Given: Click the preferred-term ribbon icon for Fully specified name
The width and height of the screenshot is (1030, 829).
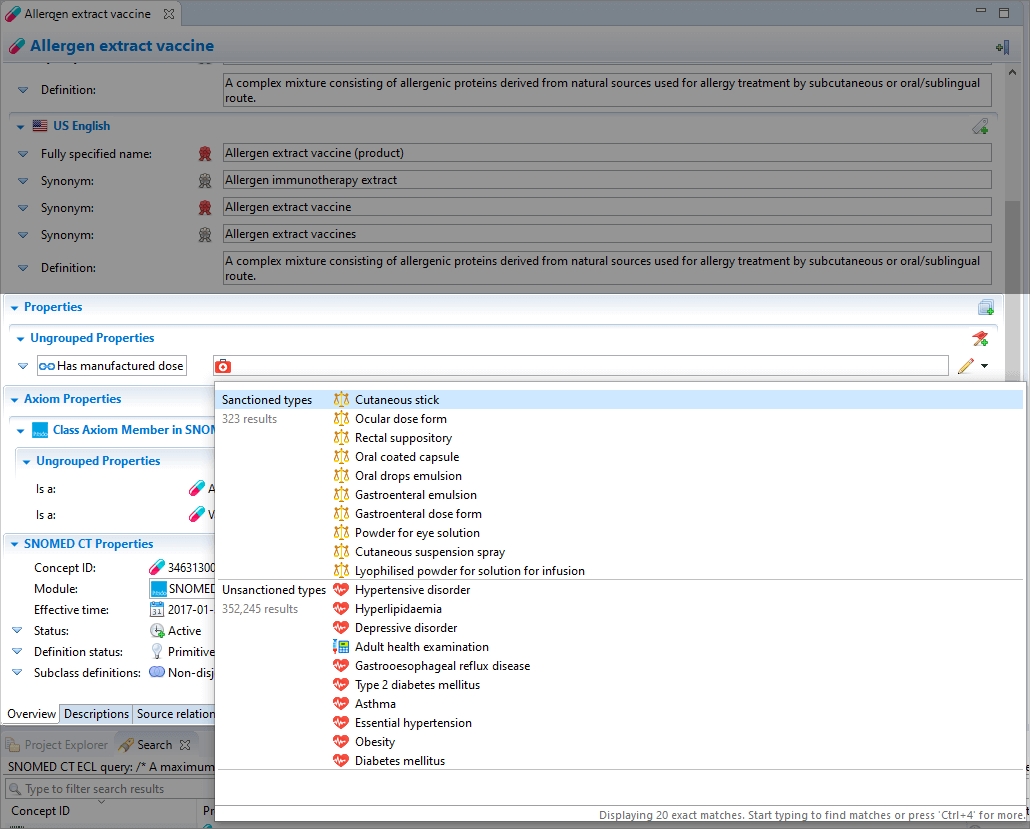Looking at the screenshot, I should tap(205, 154).
